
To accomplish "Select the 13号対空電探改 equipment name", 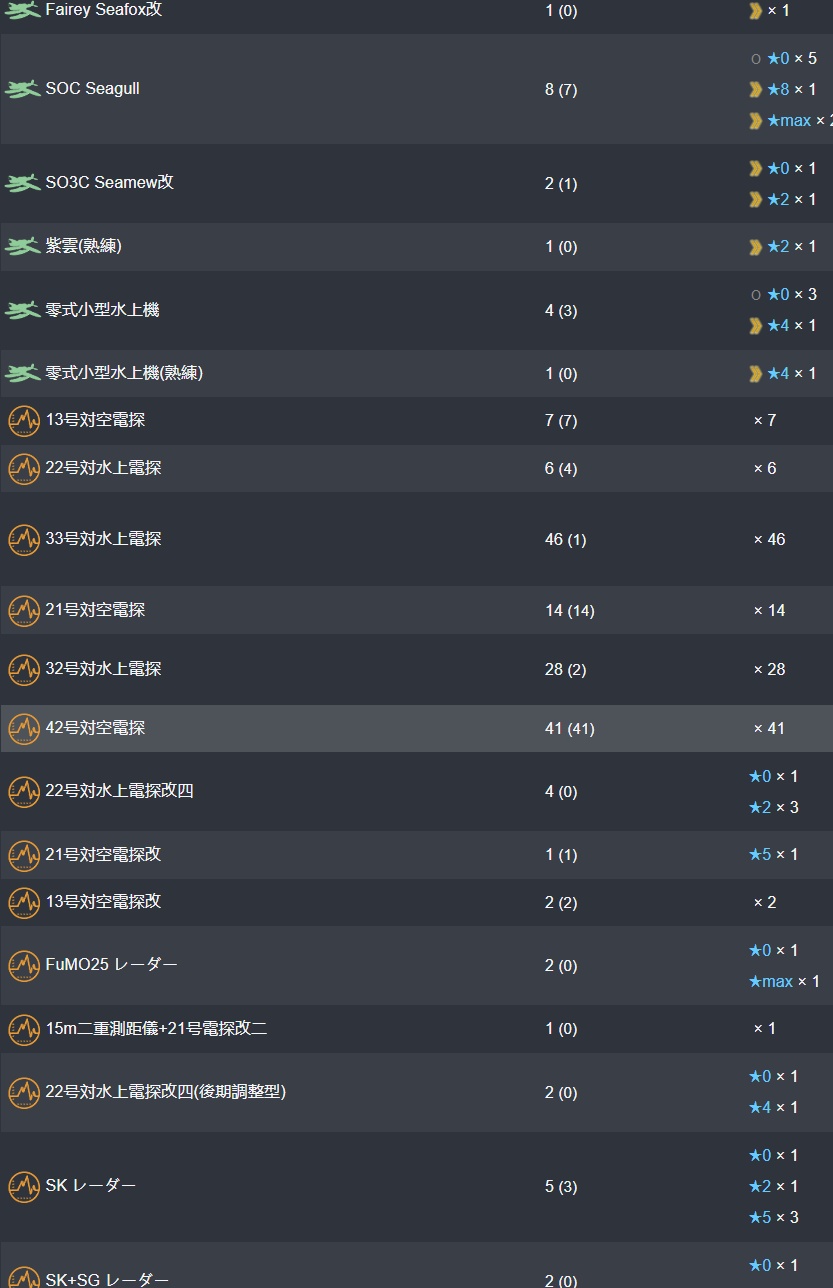I will 103,901.
